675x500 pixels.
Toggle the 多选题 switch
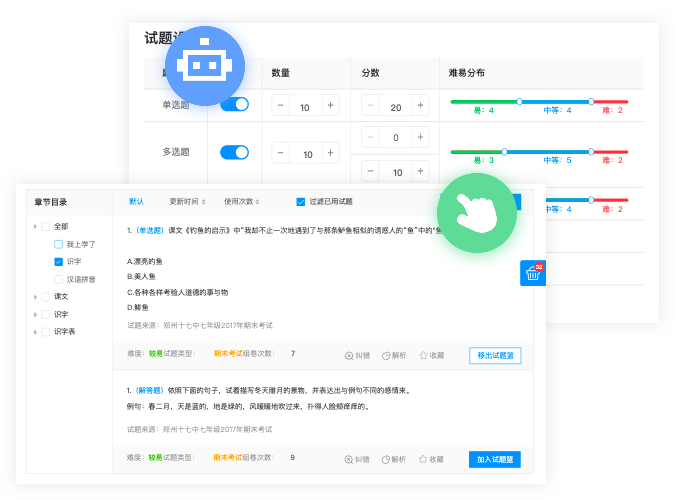pos(234,152)
